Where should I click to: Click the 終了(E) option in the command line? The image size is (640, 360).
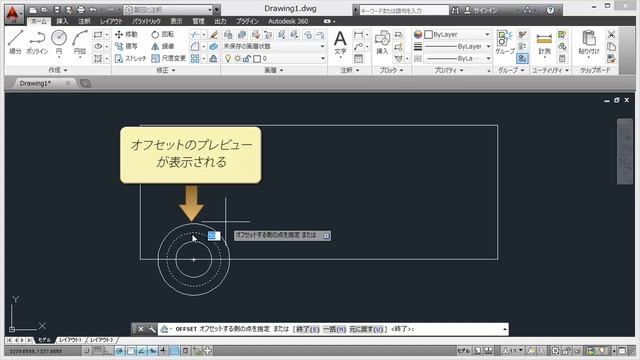click(308, 329)
